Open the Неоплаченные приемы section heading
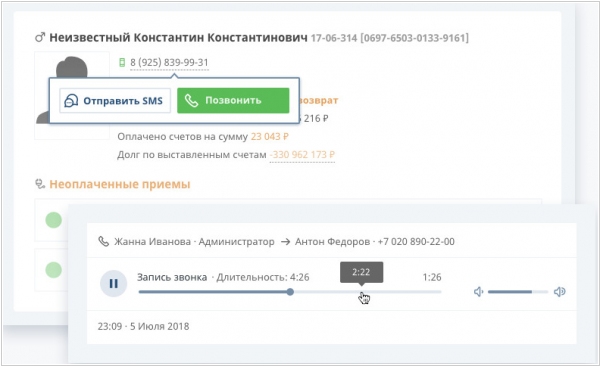600x366 pixels. click(x=120, y=184)
